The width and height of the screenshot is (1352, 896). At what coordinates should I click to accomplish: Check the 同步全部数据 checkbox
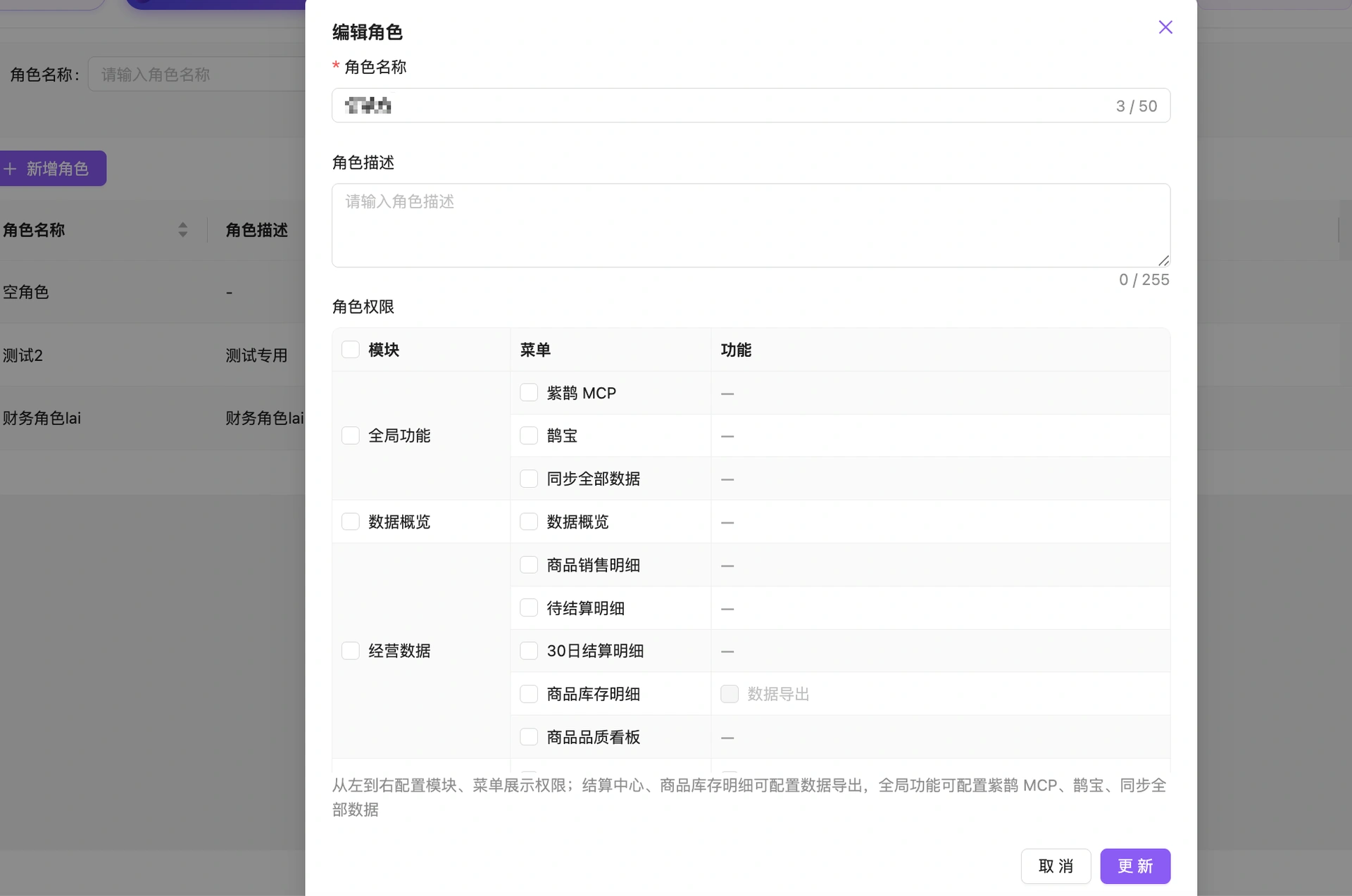tap(529, 479)
